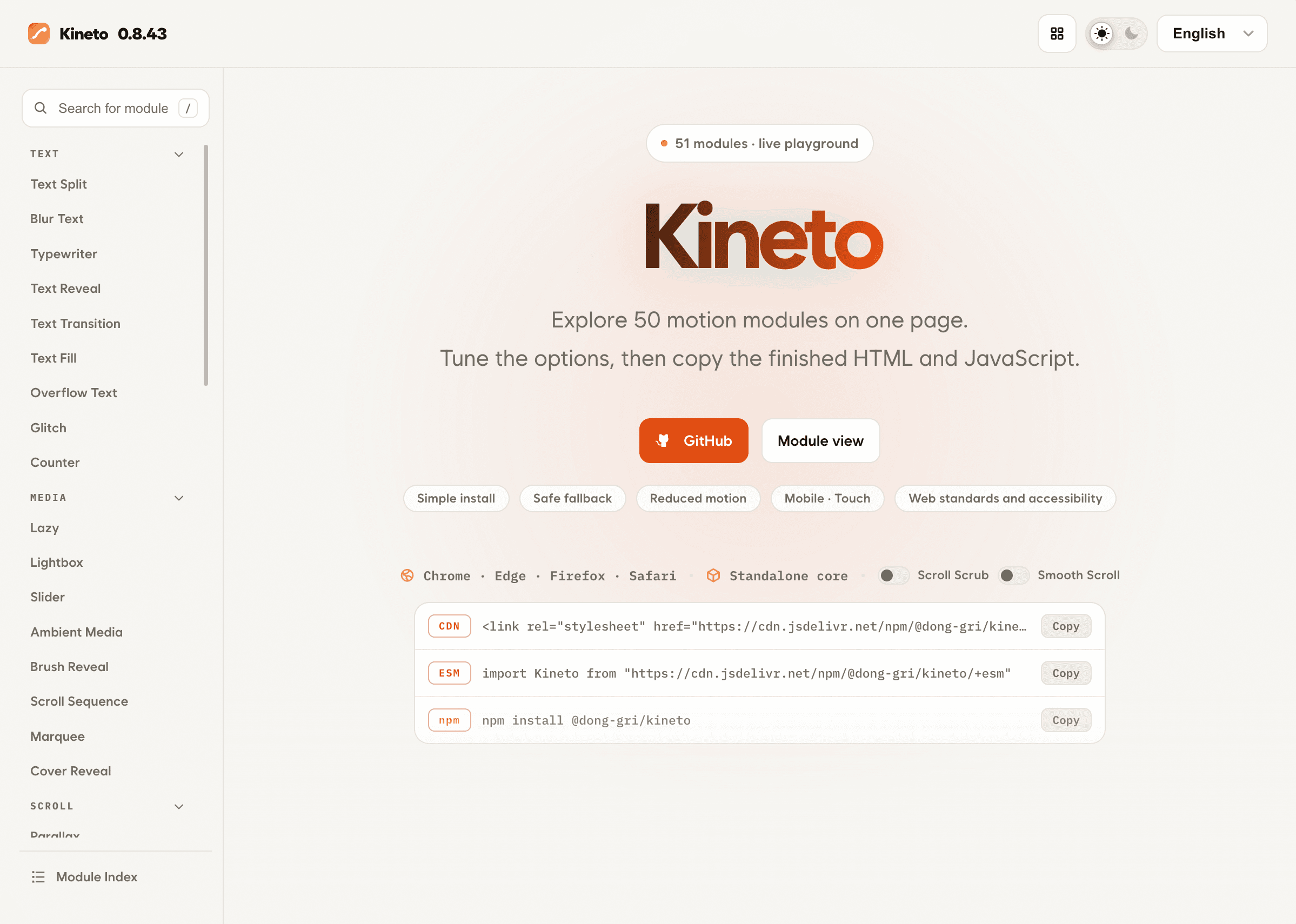Image resolution: width=1296 pixels, height=924 pixels.
Task: Switch to light theme sun icon
Action: click(1101, 34)
